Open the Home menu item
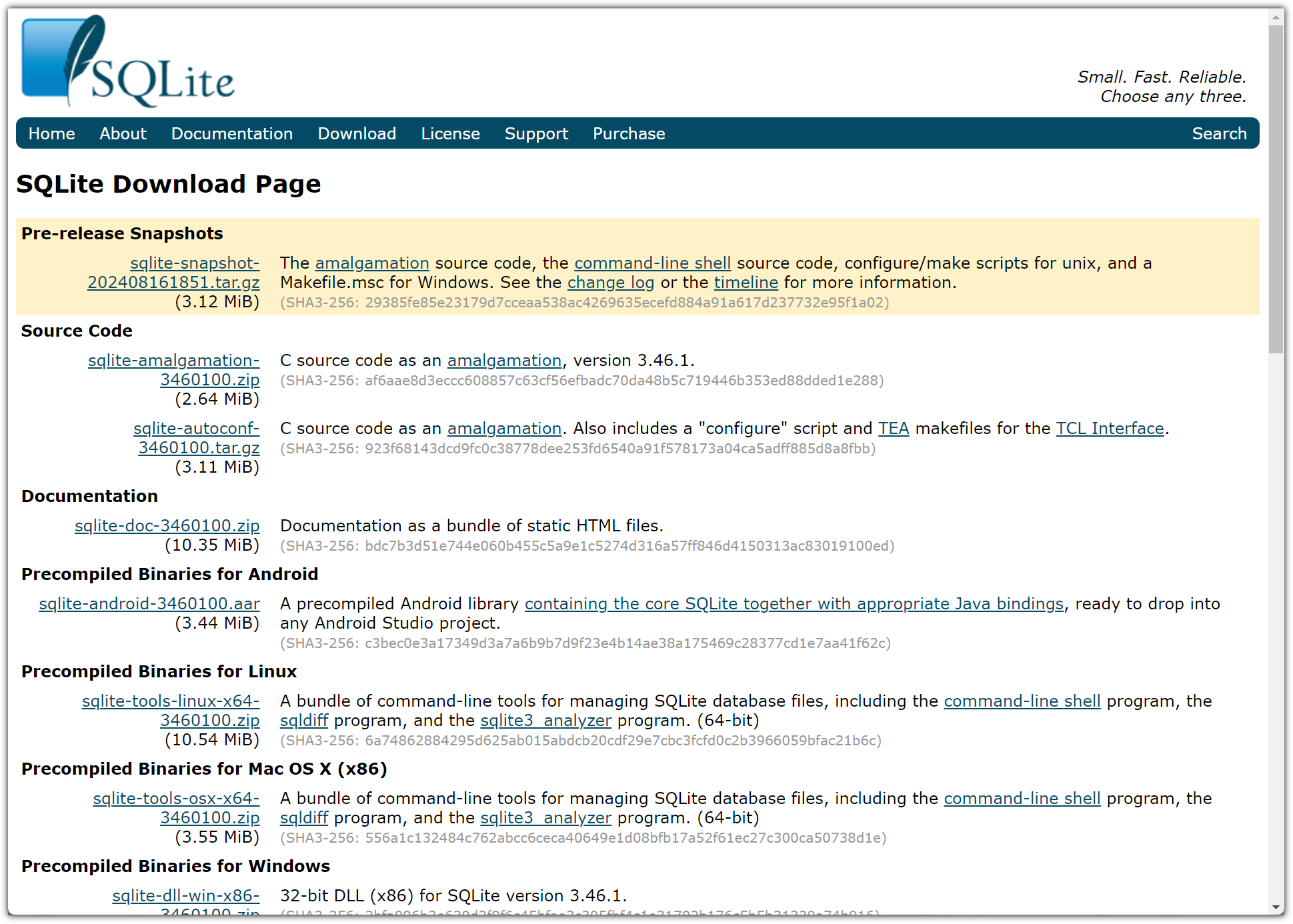The image size is (1293, 924). click(x=51, y=133)
